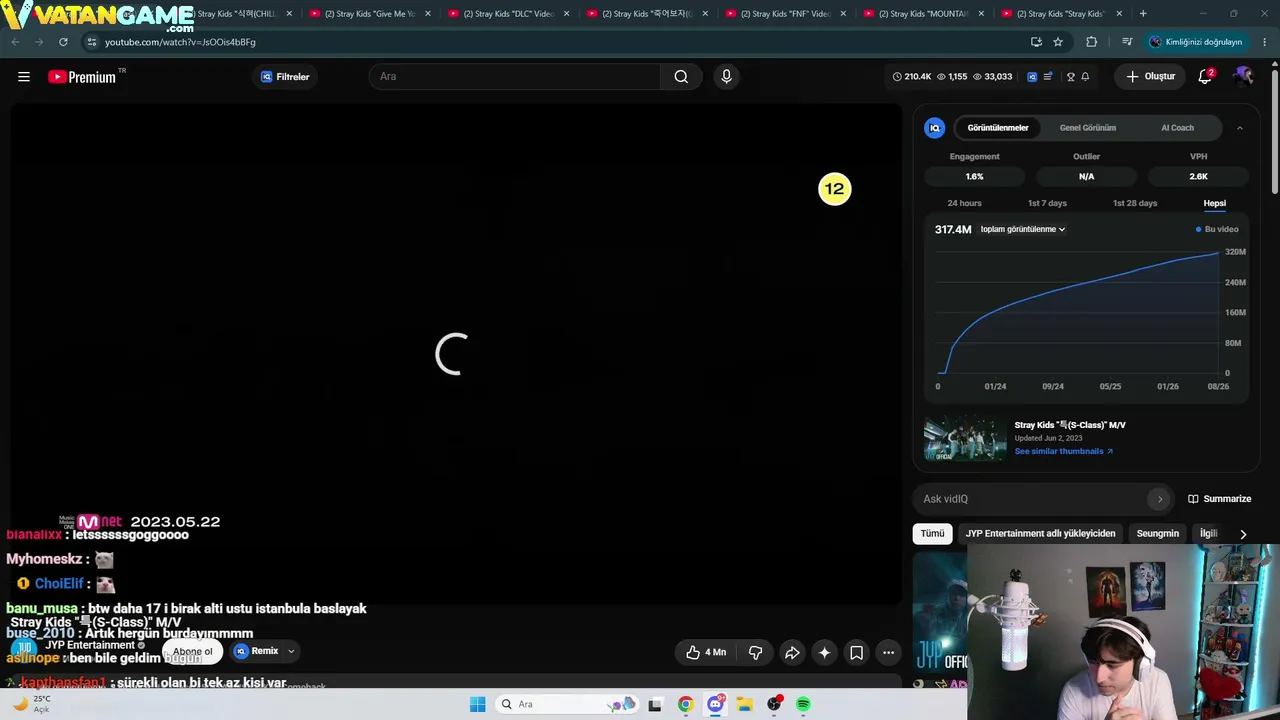This screenshot has height=720, width=1280.
Task: Select the Hepsi time range
Action: click(x=1214, y=203)
